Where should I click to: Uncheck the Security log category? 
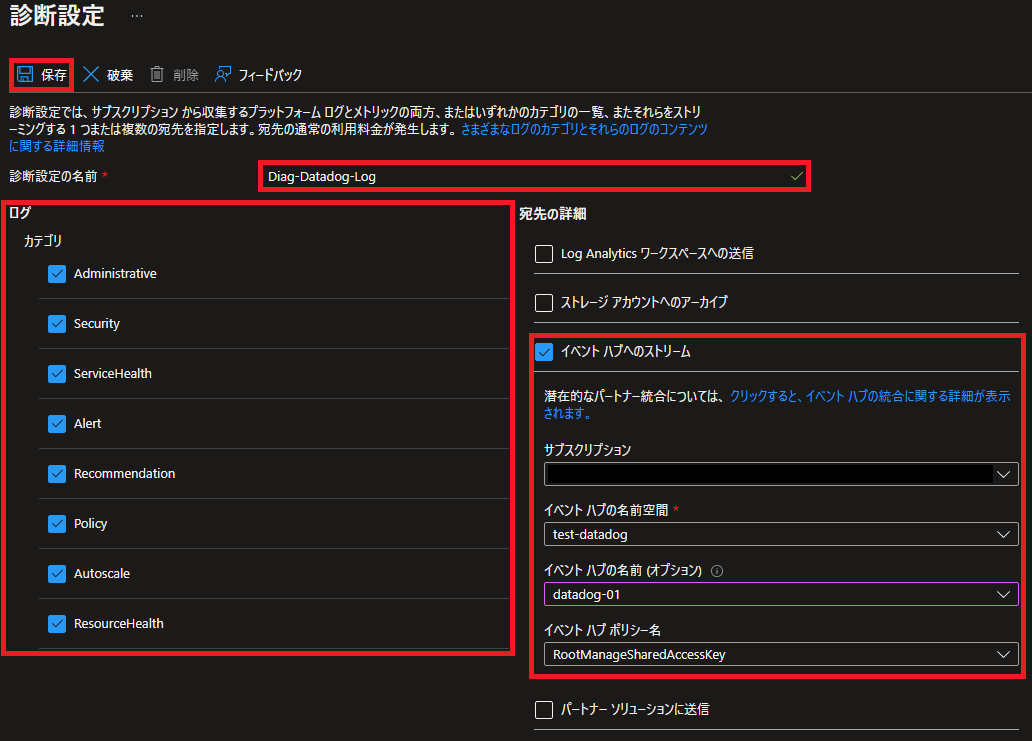click(57, 324)
